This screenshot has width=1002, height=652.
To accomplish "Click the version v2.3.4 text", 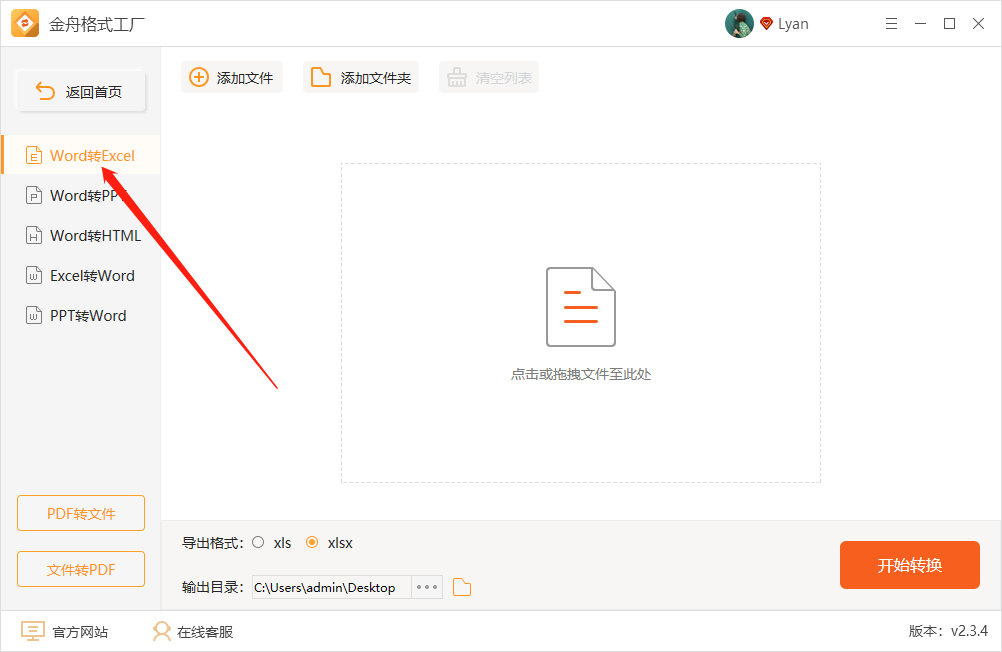I will click(948, 631).
